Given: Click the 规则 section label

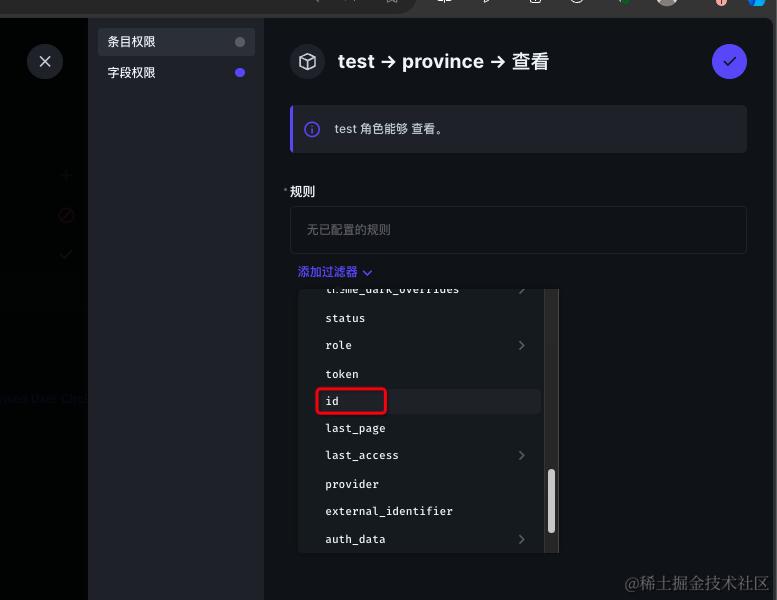Looking at the screenshot, I should pyautogui.click(x=302, y=192).
